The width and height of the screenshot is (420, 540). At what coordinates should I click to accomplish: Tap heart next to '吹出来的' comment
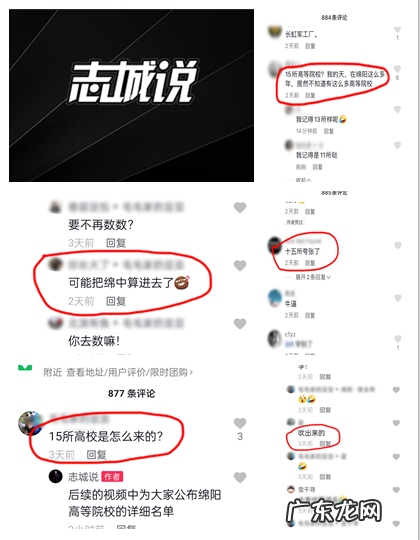coord(396,423)
